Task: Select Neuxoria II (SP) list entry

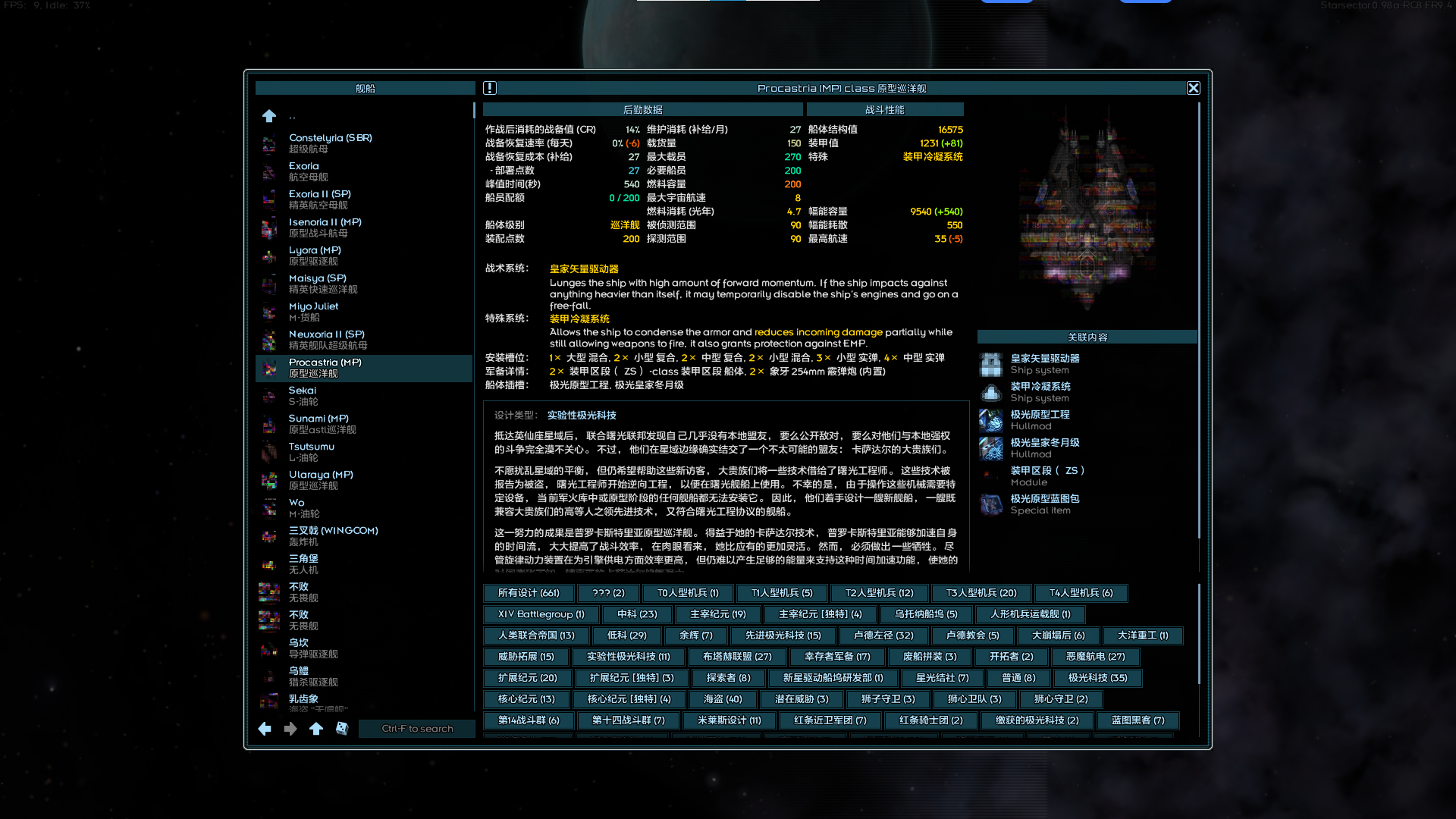Action: 364,340
